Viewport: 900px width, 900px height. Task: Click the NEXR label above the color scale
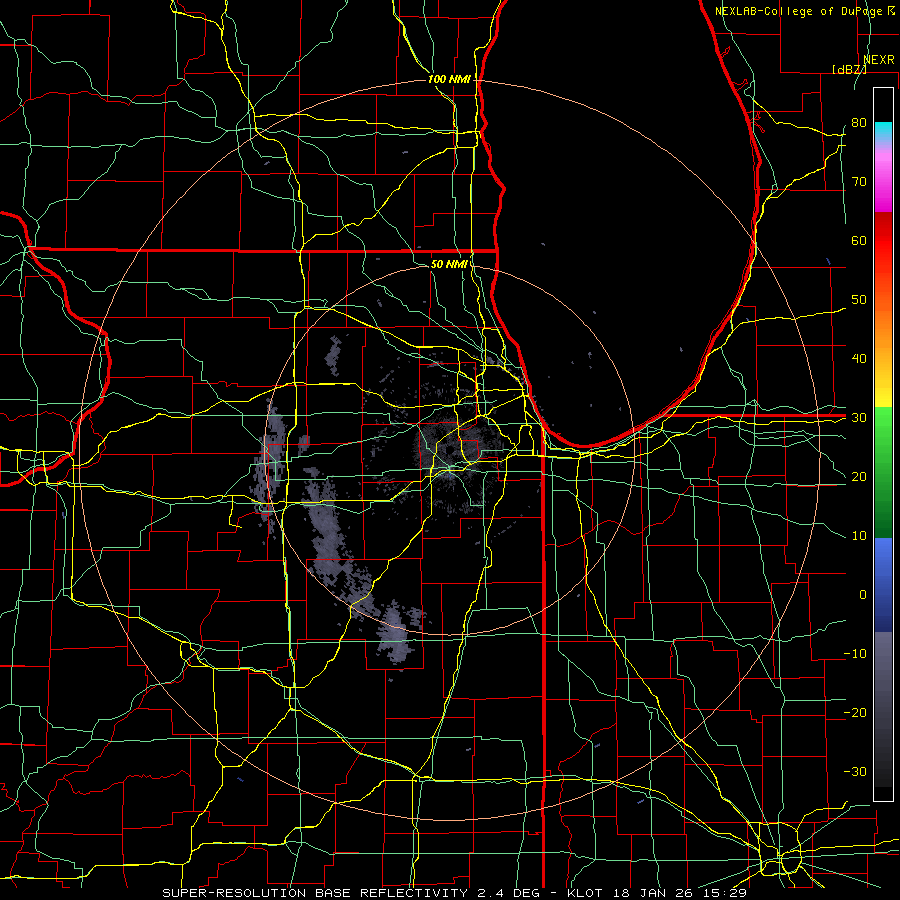click(878, 59)
